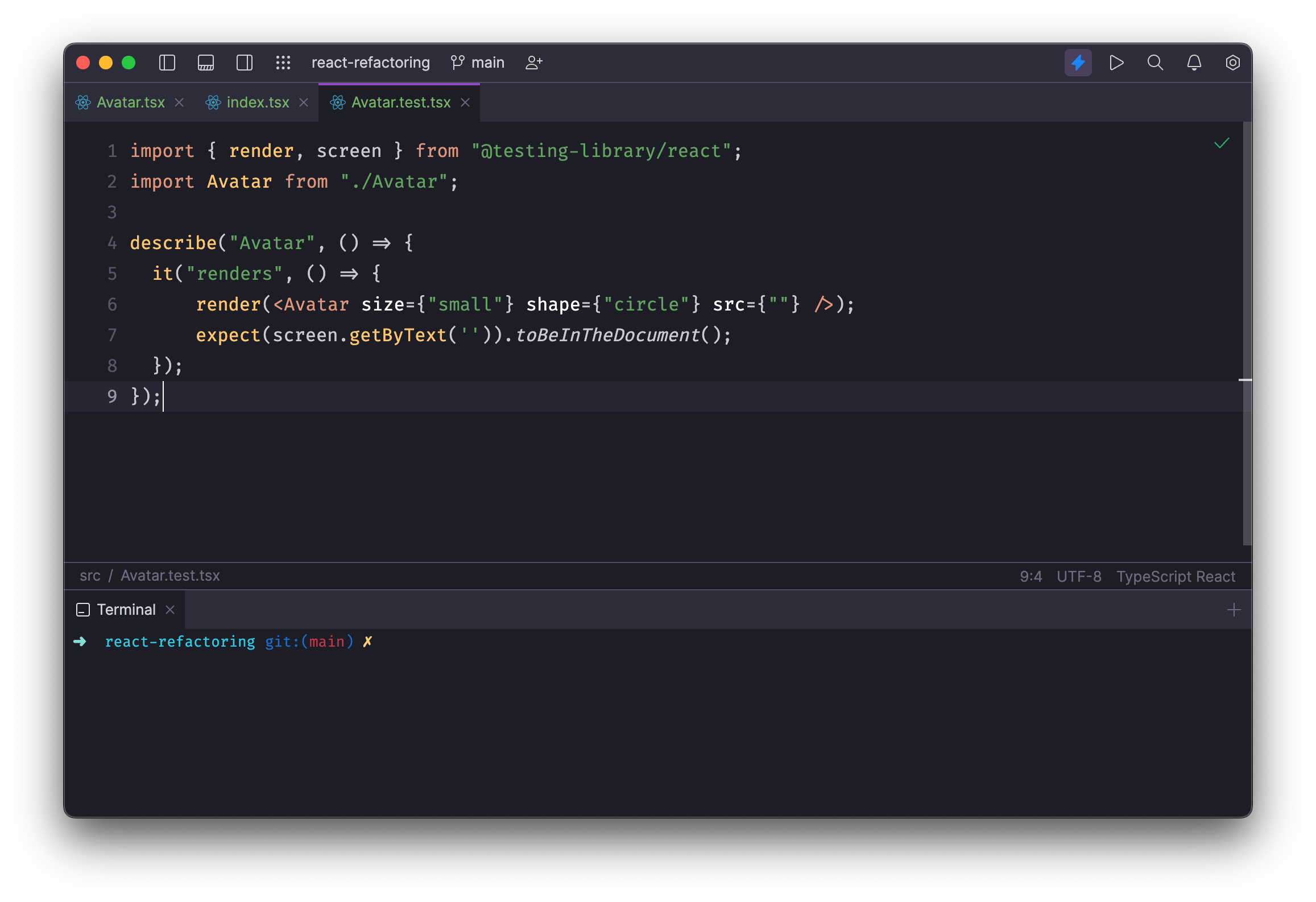
Task: Switch to the index.tsx tab
Action: 257,102
